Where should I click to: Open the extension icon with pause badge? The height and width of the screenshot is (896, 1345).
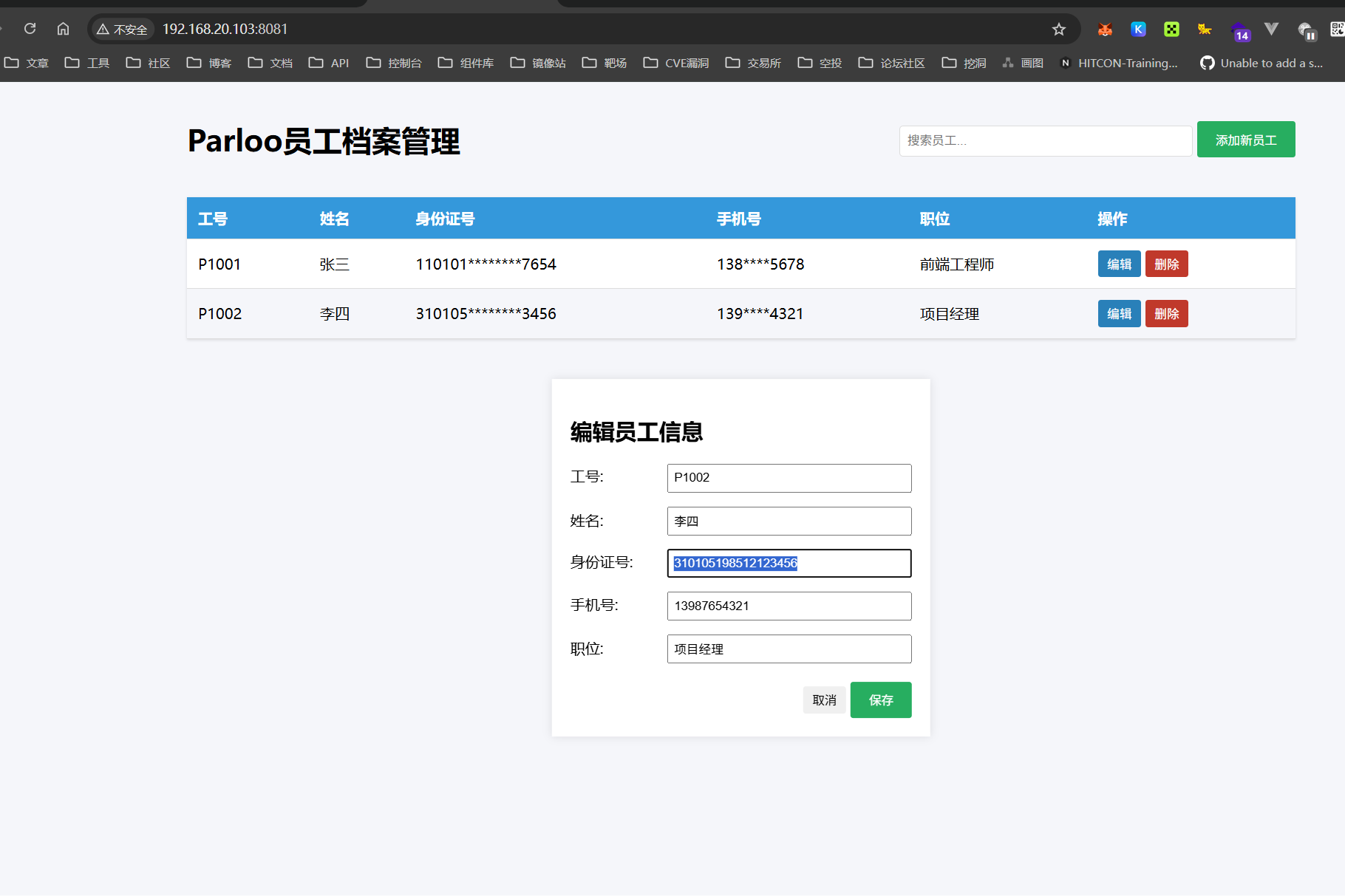(1307, 31)
